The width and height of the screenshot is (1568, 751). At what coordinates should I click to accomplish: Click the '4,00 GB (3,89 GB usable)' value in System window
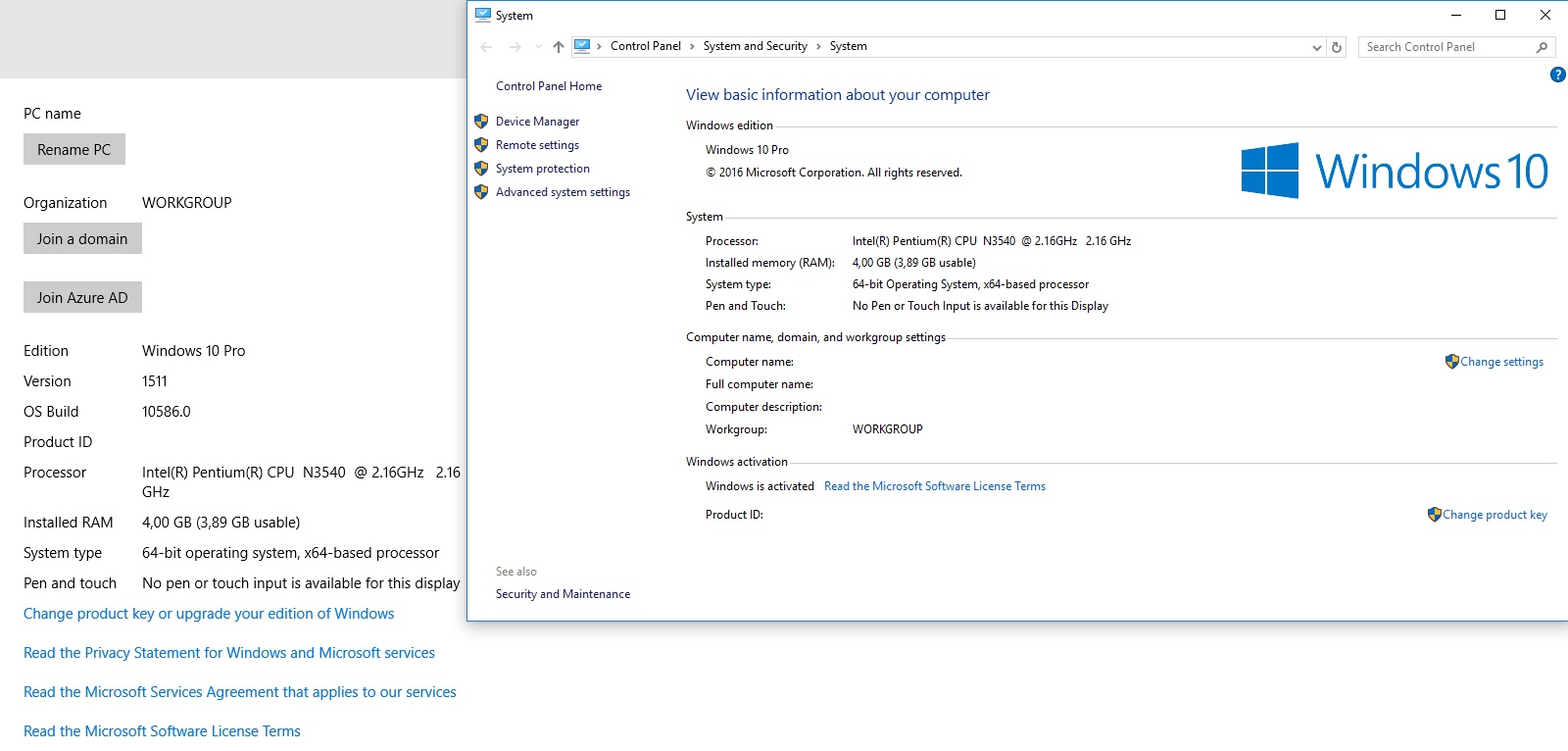tap(914, 263)
